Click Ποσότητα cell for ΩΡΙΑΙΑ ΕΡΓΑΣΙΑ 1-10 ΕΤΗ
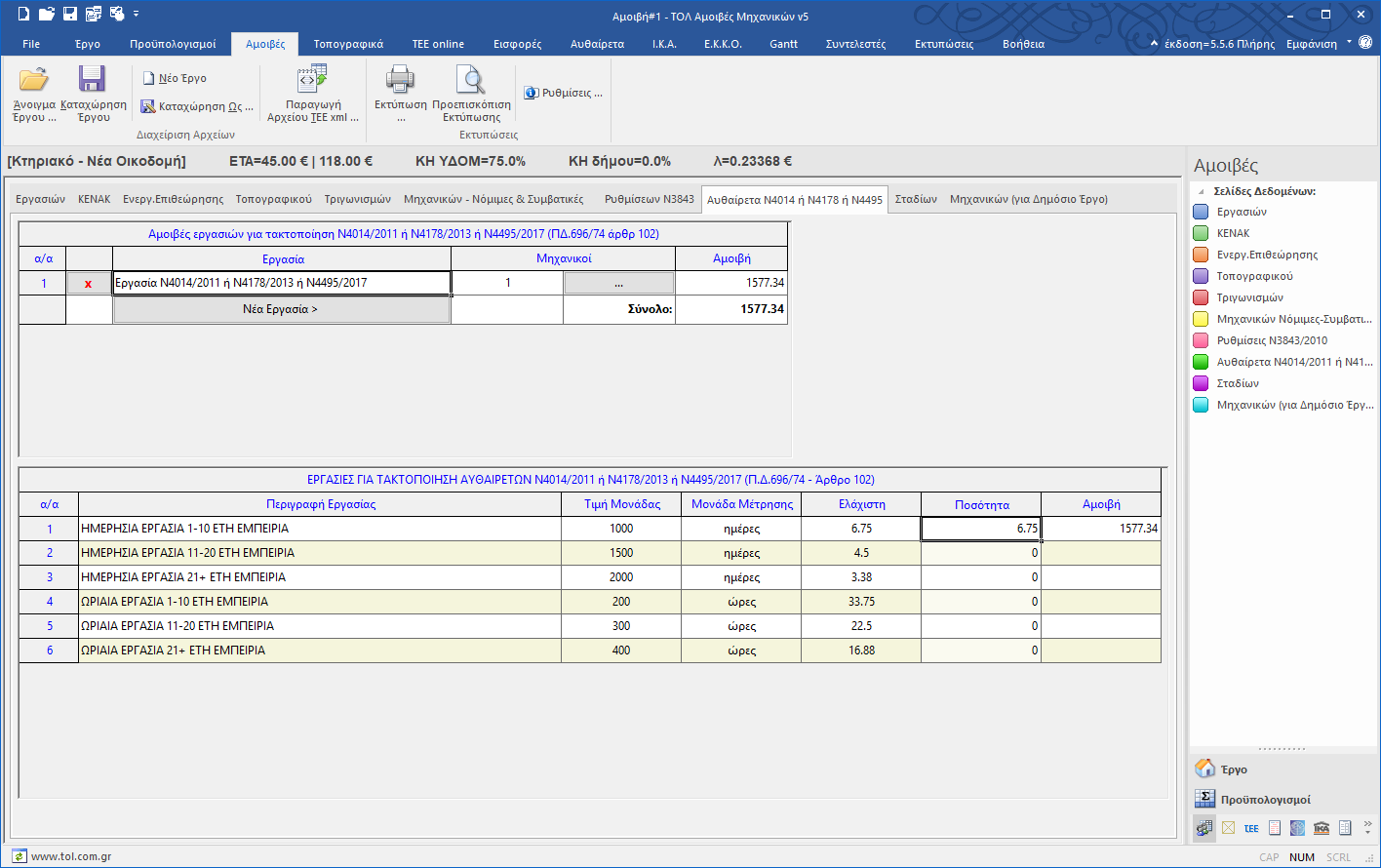The height and width of the screenshot is (868, 1381). [x=980, y=602]
